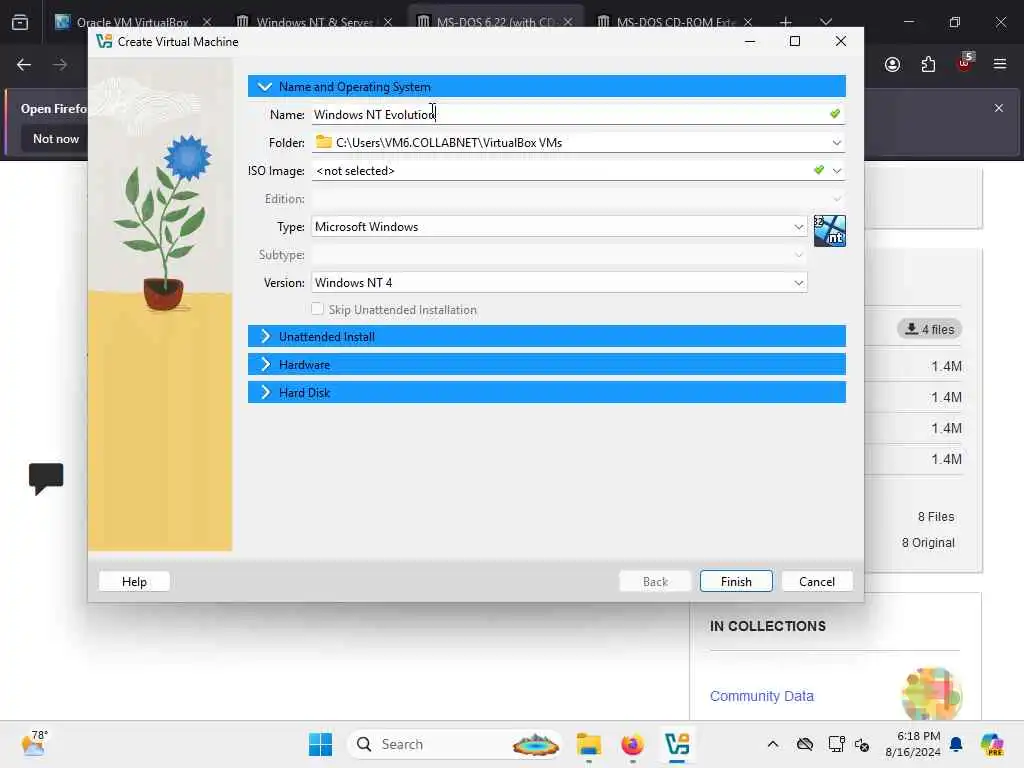Viewport: 1024px width, 768px height.
Task: Open Firefox hamburger application menu
Action: (1000, 64)
